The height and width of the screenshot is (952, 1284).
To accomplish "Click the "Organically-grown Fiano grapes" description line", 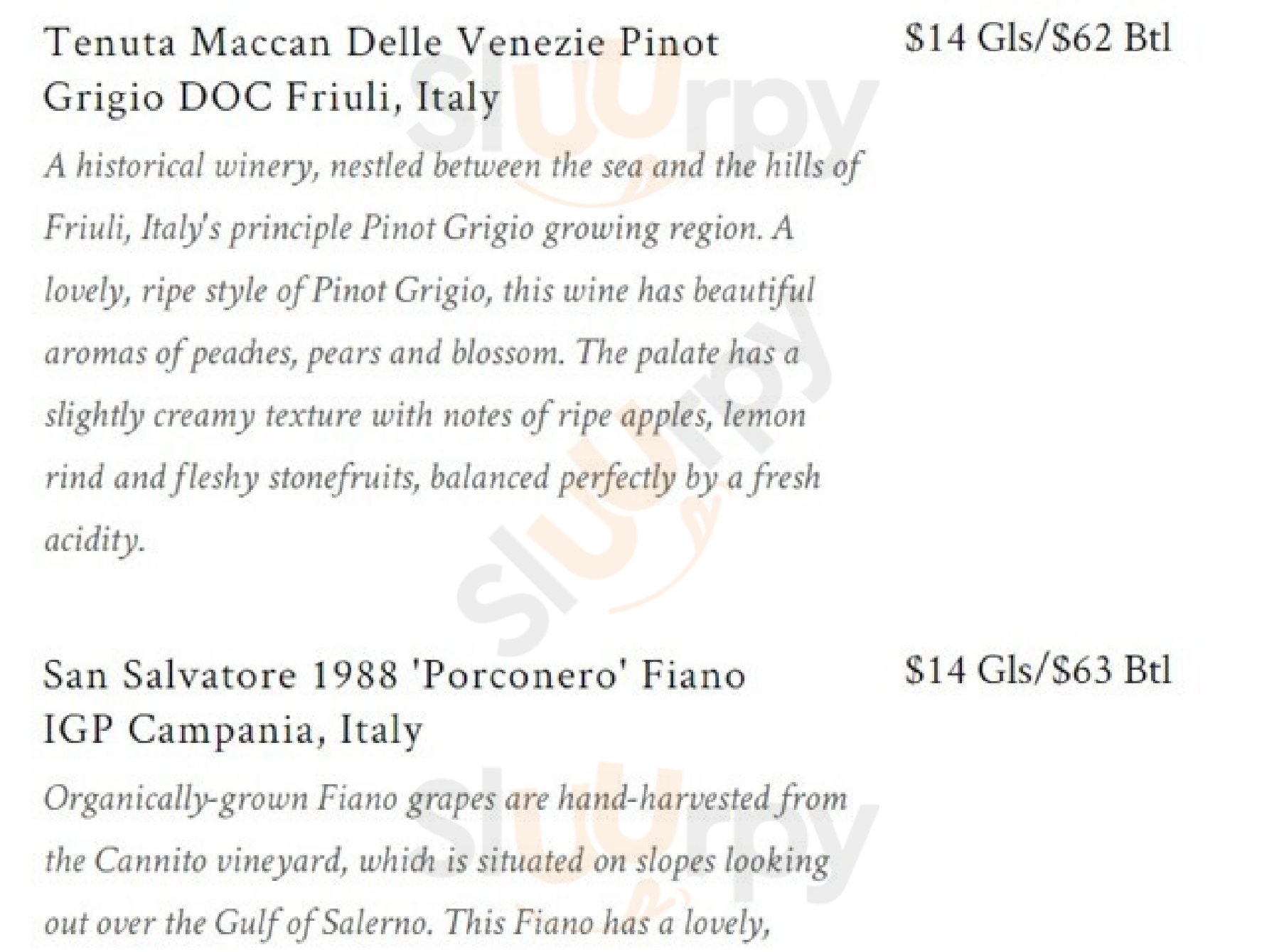I will [x=445, y=798].
